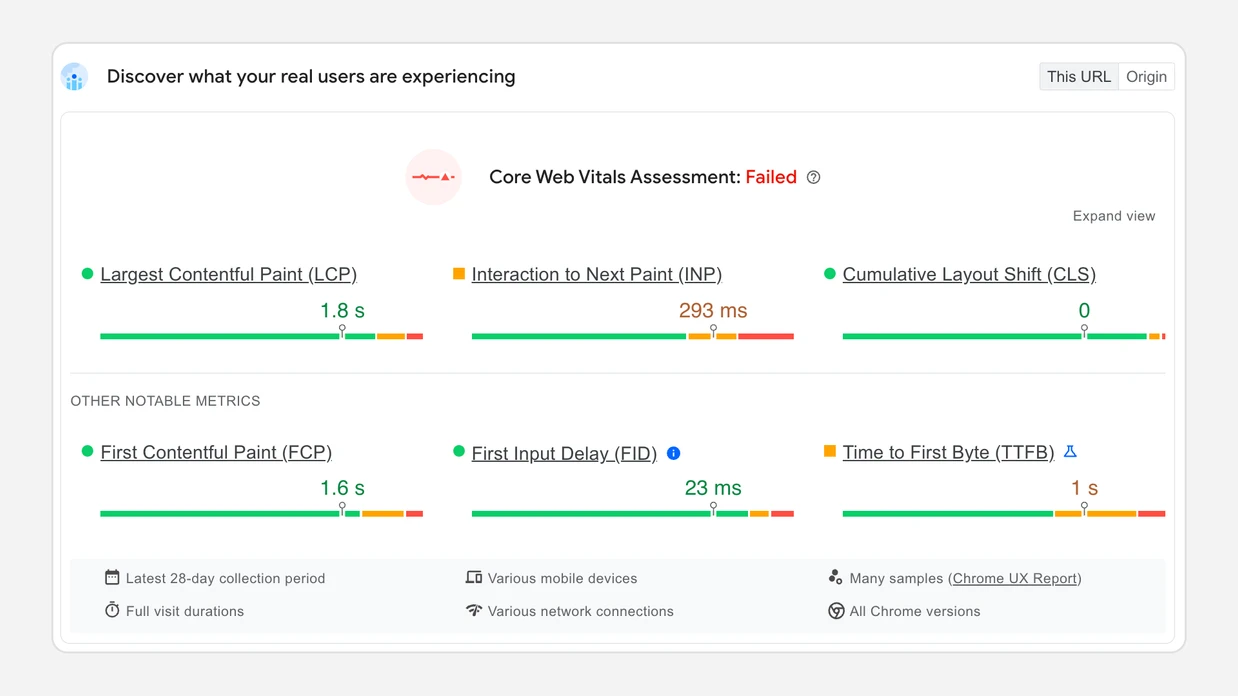Open the Core Web Vitals assessment help tooltip

click(x=813, y=177)
